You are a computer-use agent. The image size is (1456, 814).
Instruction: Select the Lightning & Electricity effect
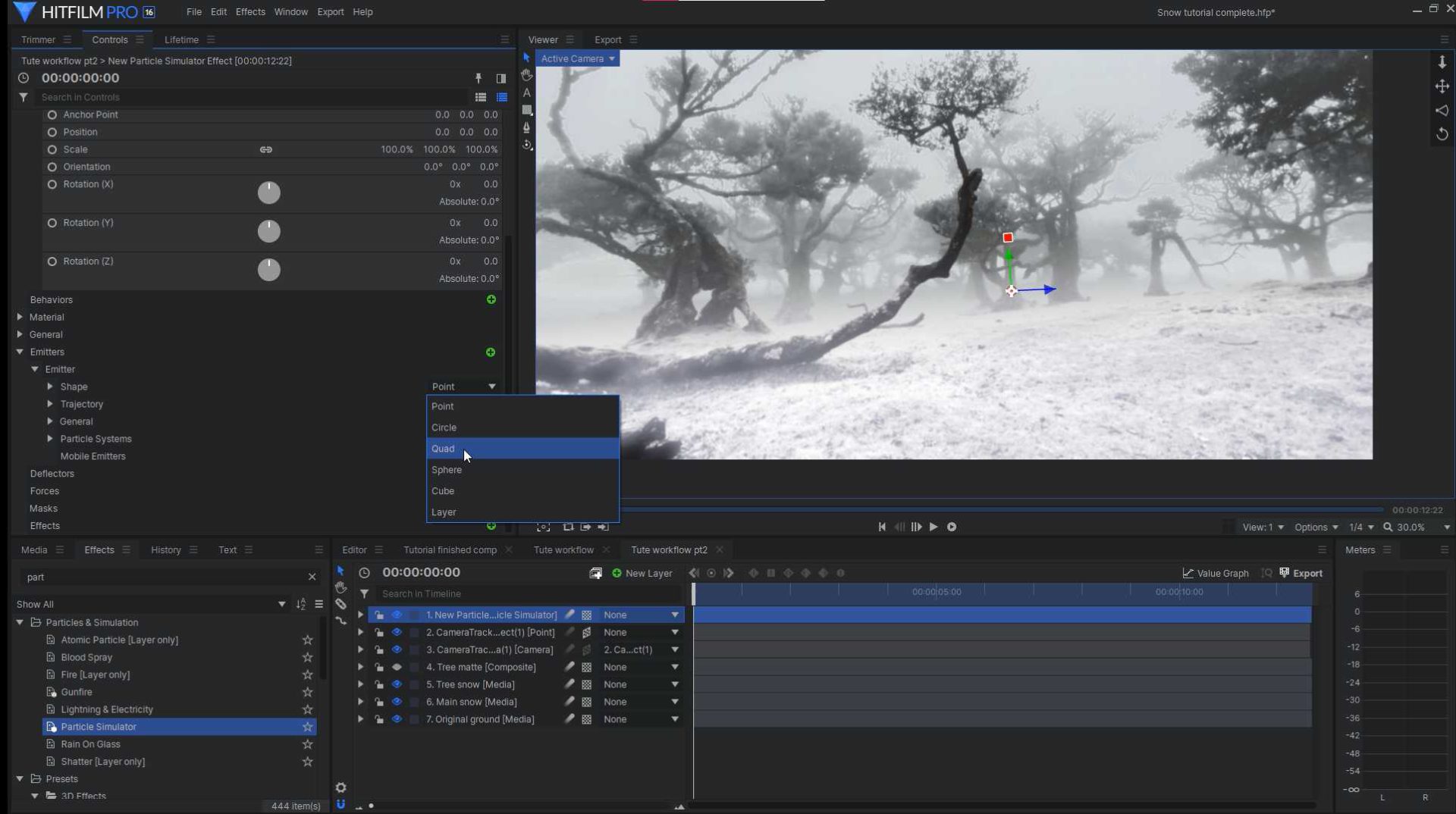[x=107, y=709]
